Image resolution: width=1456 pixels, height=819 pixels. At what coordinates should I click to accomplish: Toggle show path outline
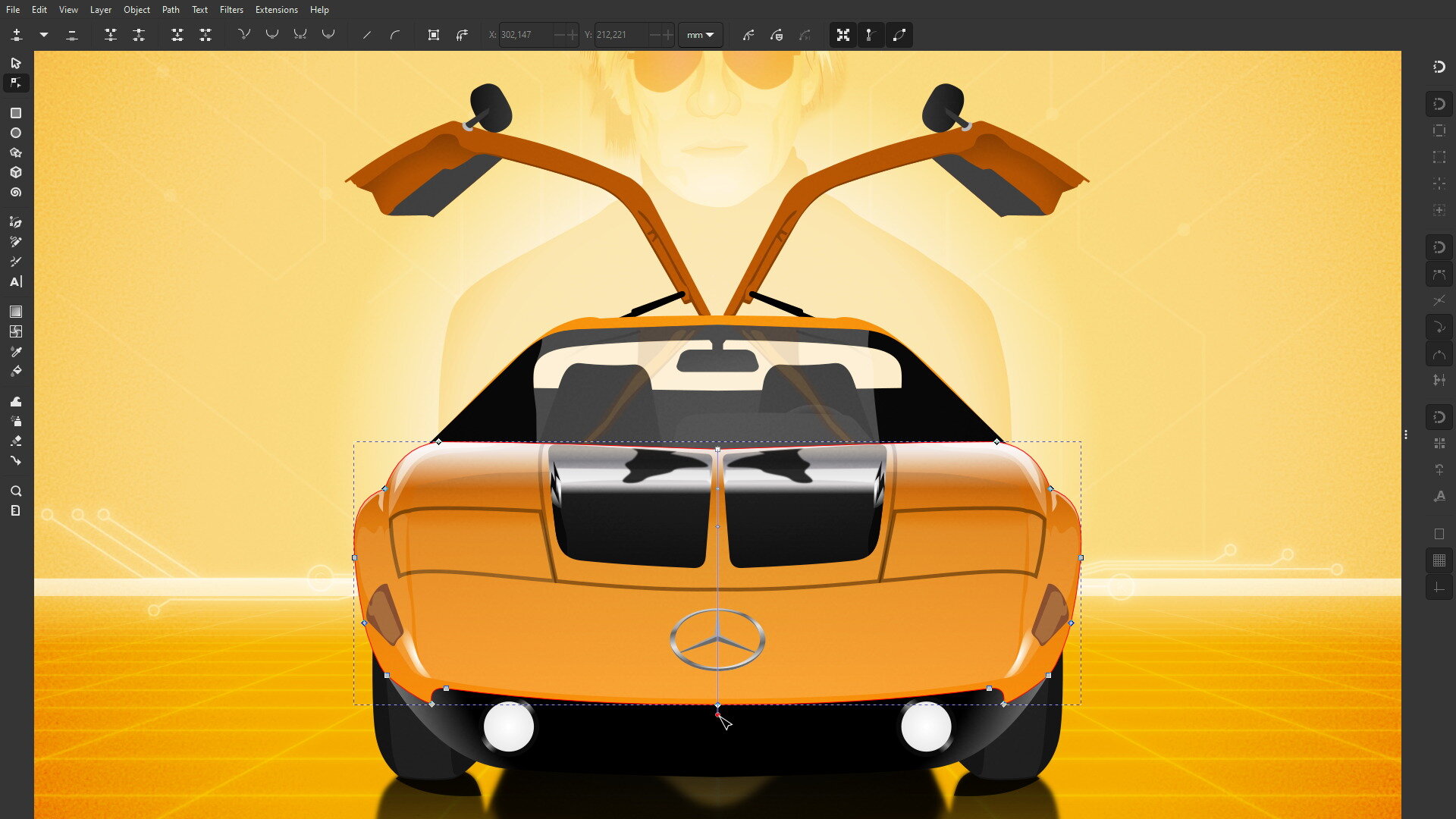coord(899,35)
